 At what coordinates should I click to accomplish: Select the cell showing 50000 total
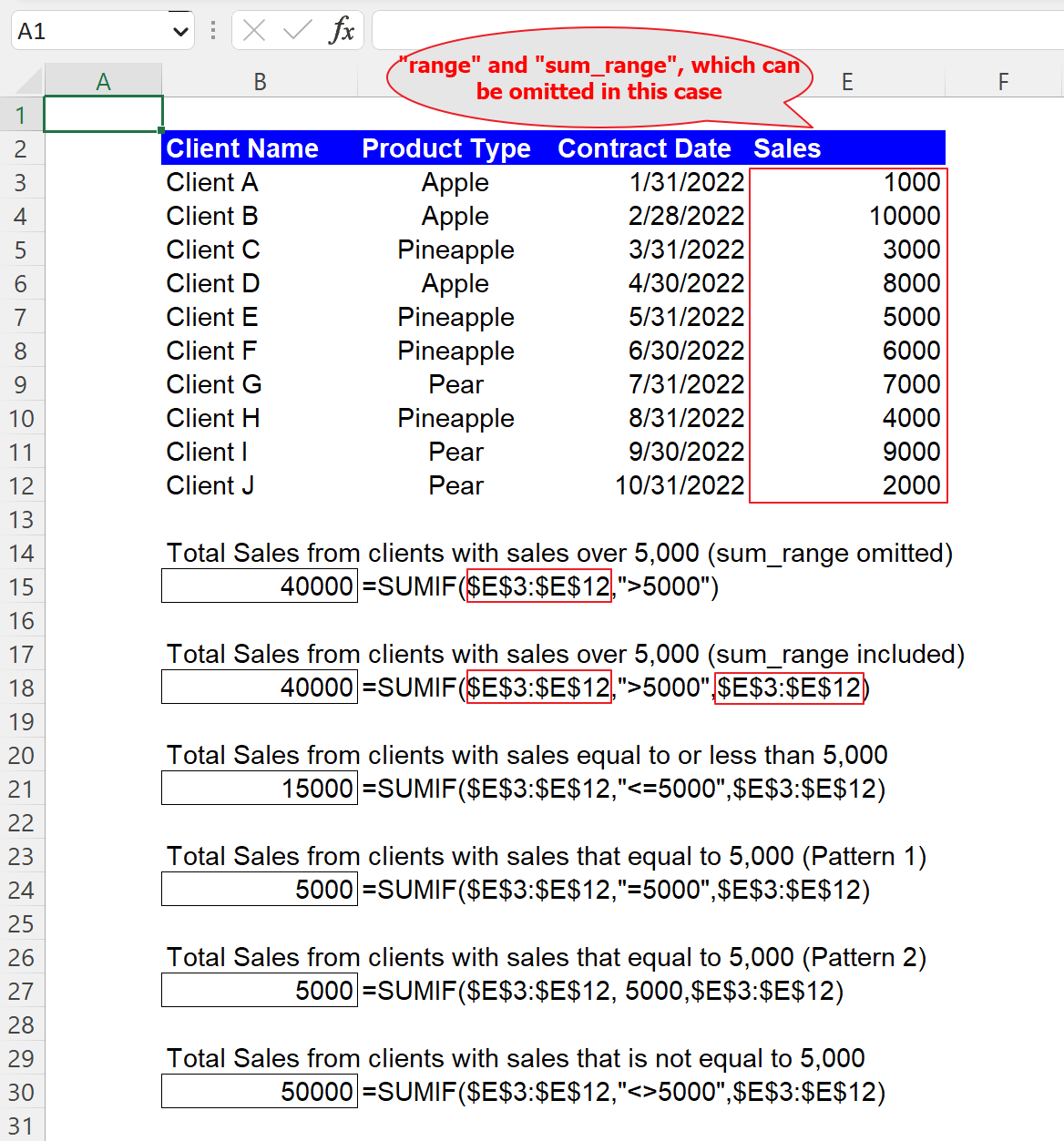pos(259,1091)
